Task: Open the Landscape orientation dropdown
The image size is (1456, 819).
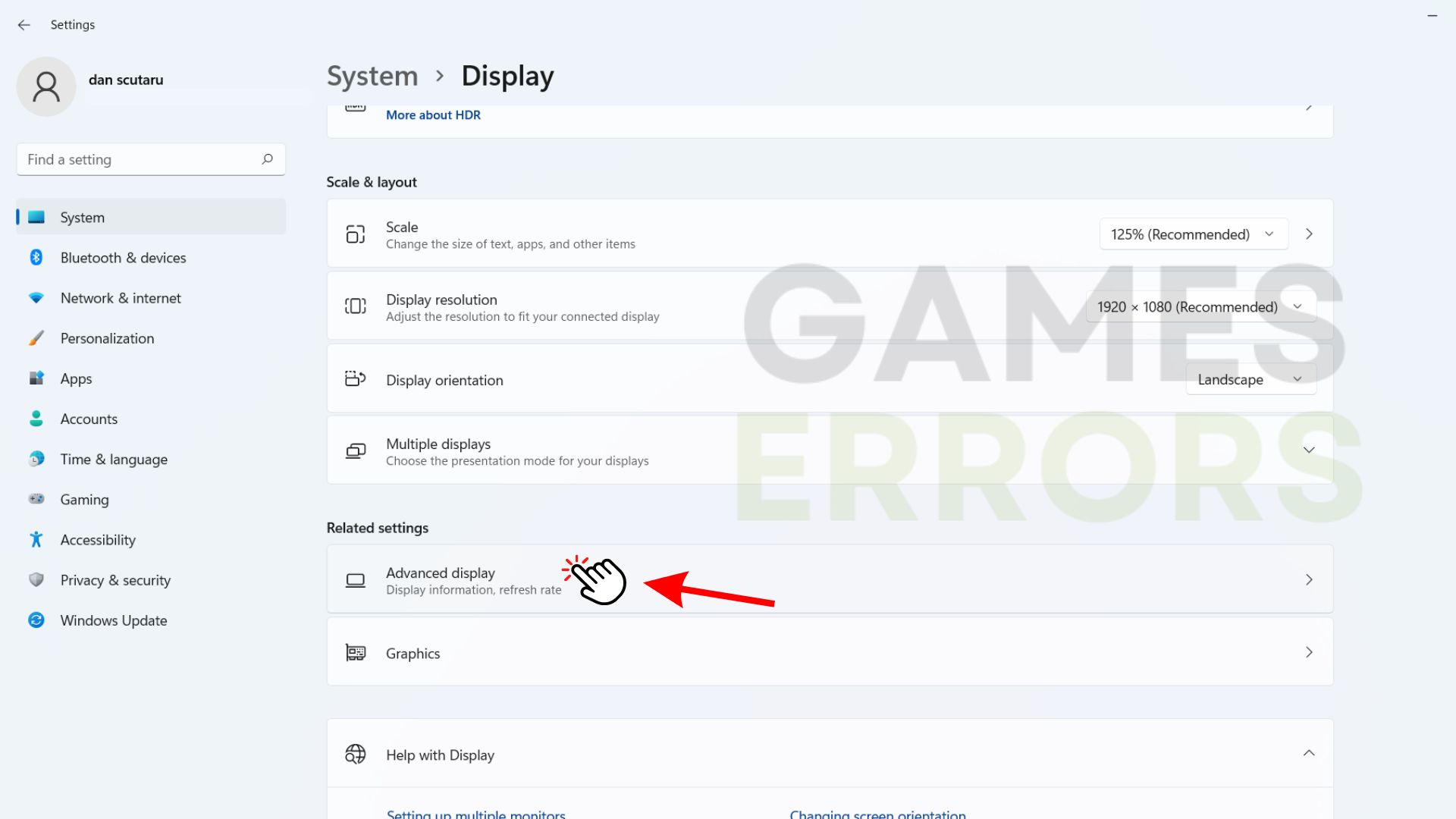Action: tap(1250, 379)
